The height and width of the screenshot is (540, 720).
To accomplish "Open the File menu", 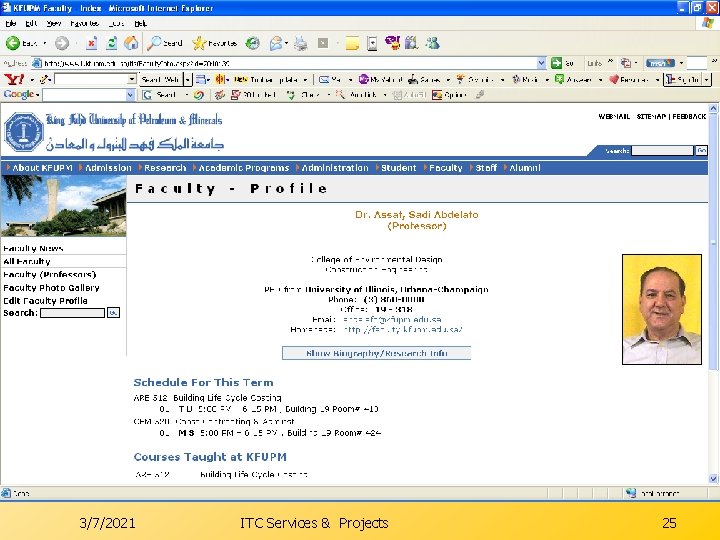I will [11, 23].
